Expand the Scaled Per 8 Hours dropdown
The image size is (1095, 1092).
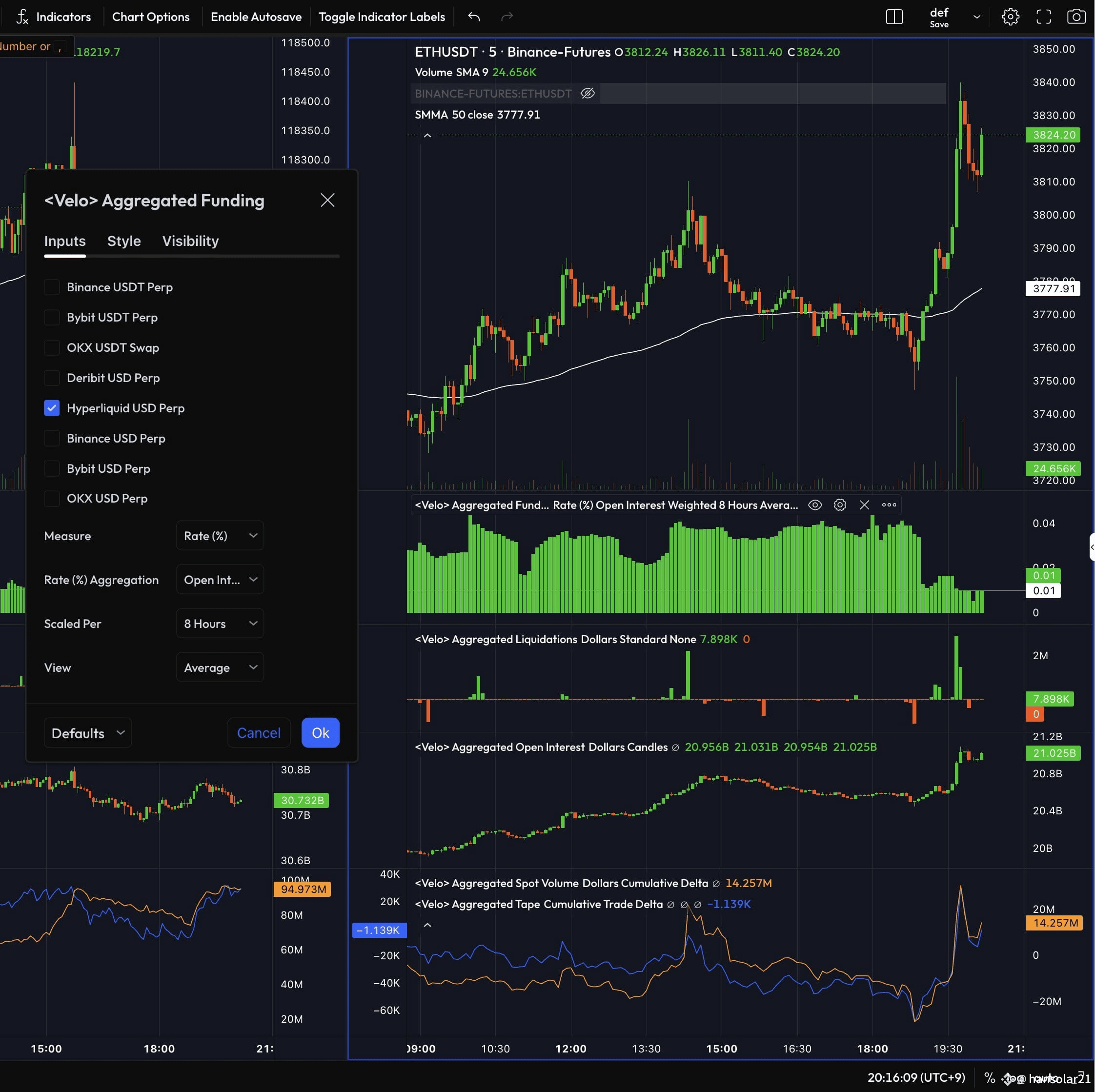(220, 624)
